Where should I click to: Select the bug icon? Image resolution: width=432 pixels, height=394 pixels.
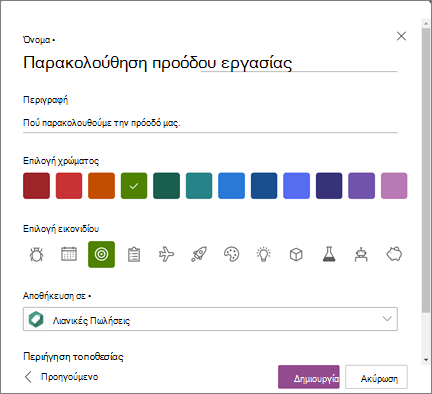point(36,254)
